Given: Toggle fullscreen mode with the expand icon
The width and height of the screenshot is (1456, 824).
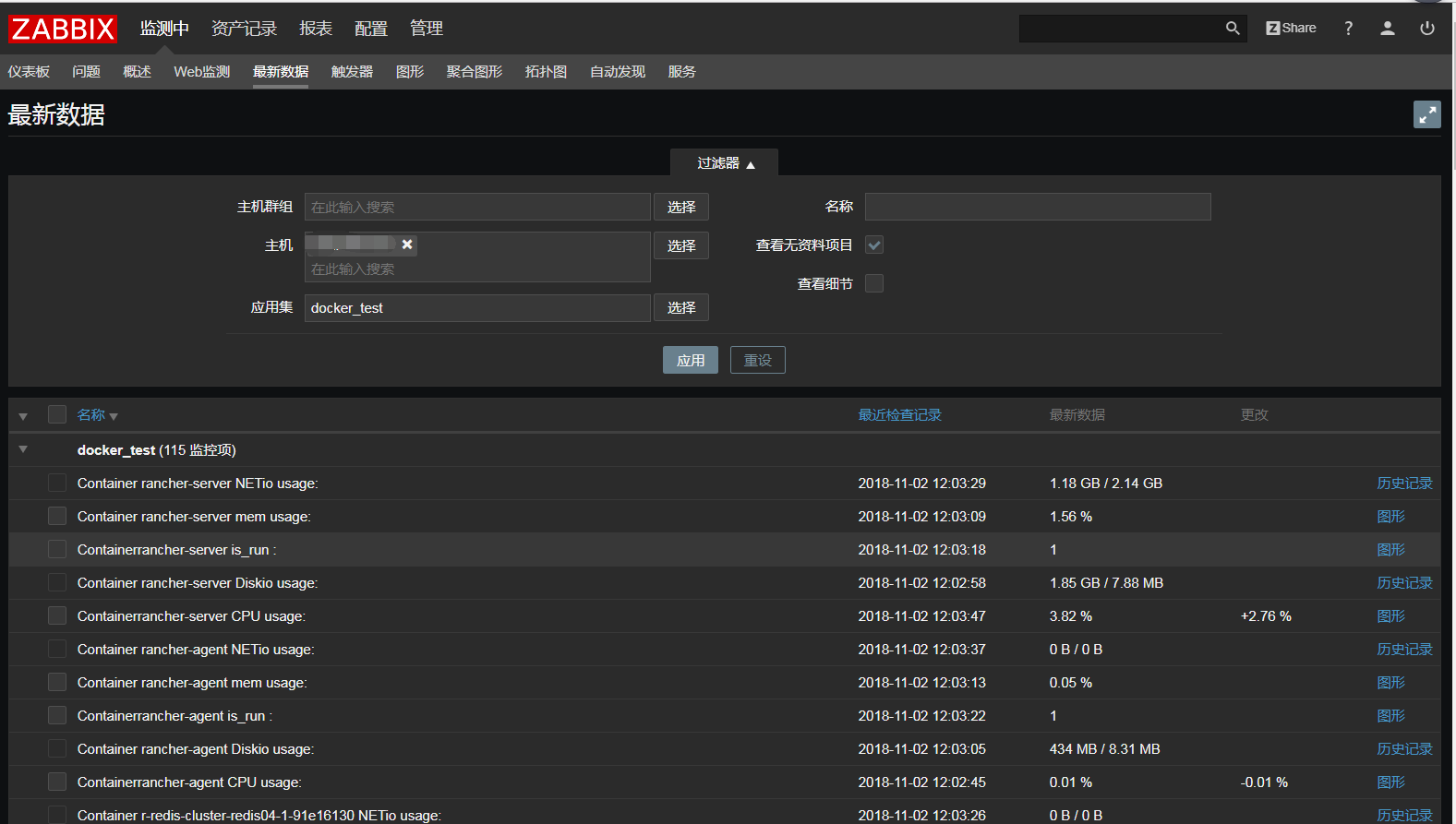Looking at the screenshot, I should pyautogui.click(x=1427, y=114).
